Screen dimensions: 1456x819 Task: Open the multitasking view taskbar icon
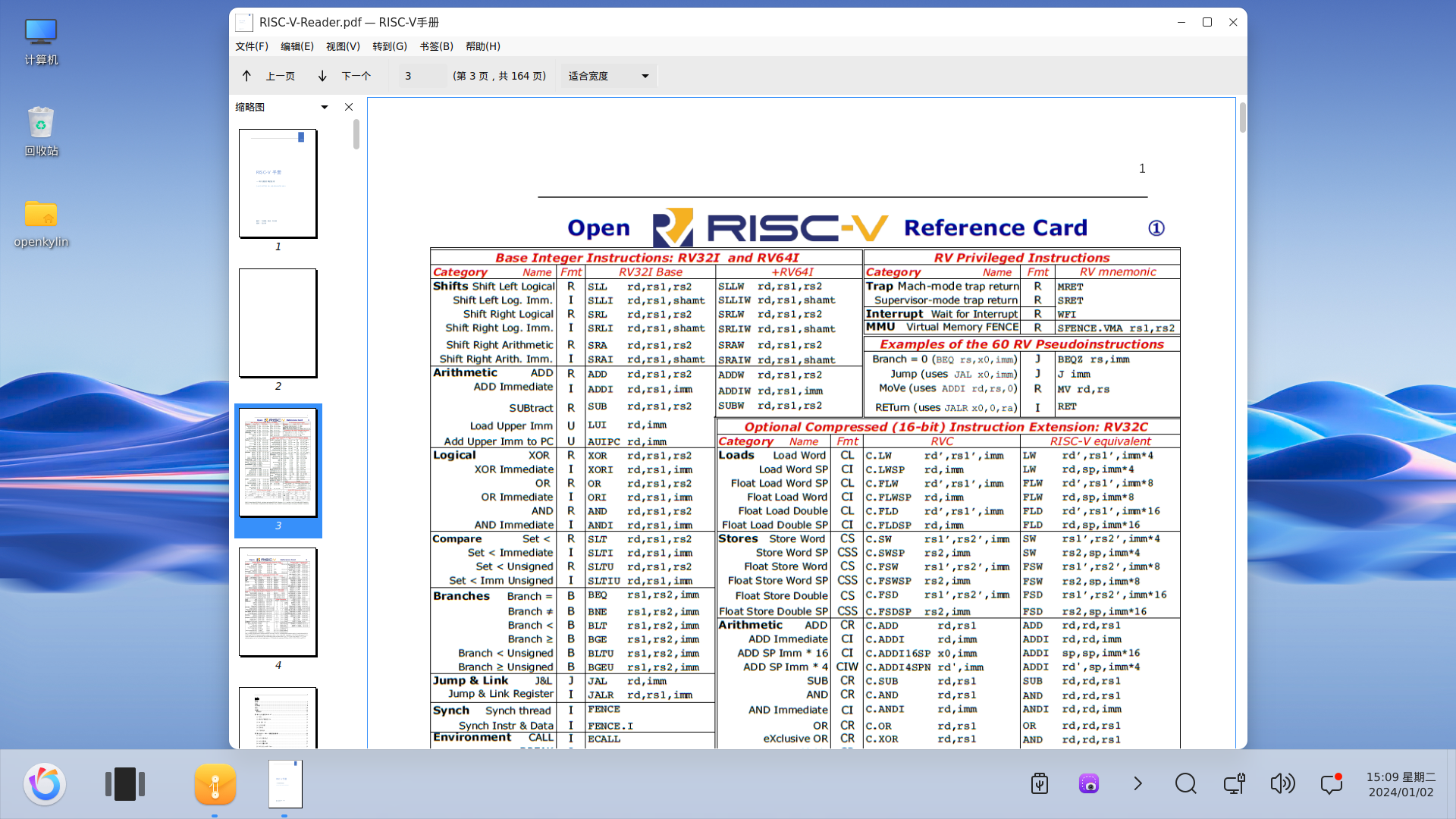[125, 784]
